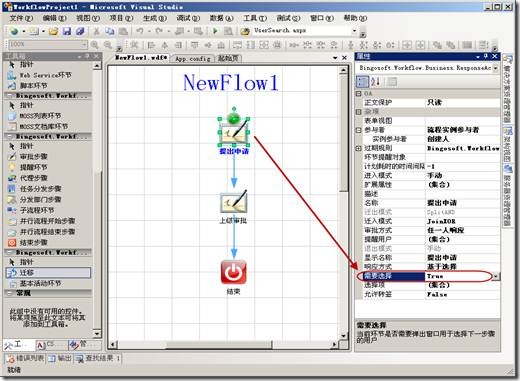Image resolution: width=520 pixels, height=381 pixels.
Task: Click the Undo arrow icon
Action: point(140,31)
